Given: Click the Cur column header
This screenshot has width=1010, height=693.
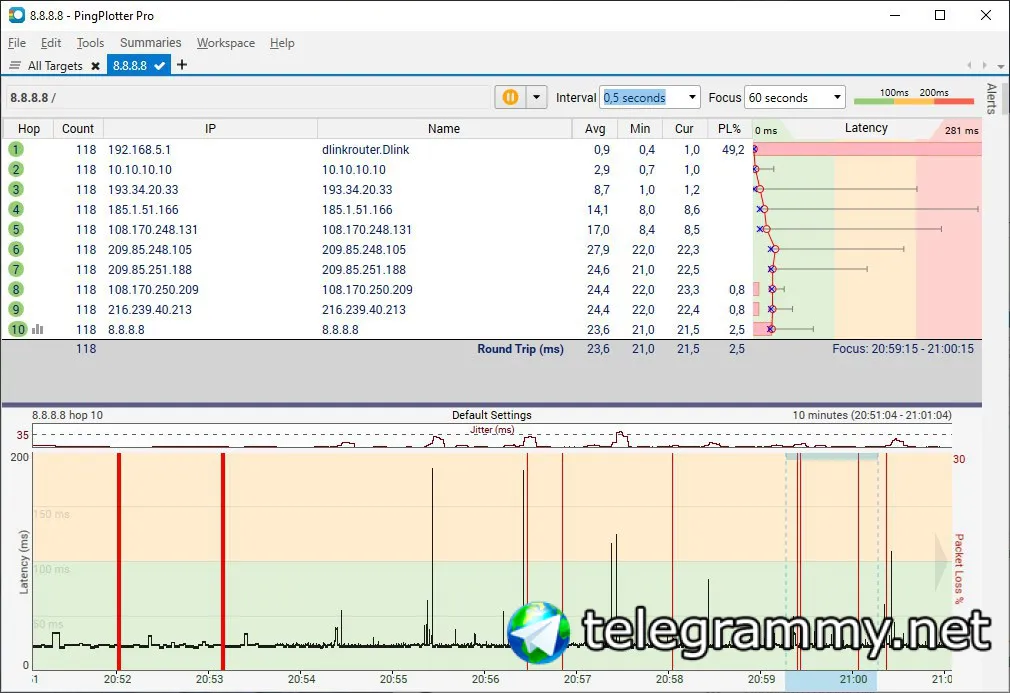Looking at the screenshot, I should pos(684,129).
